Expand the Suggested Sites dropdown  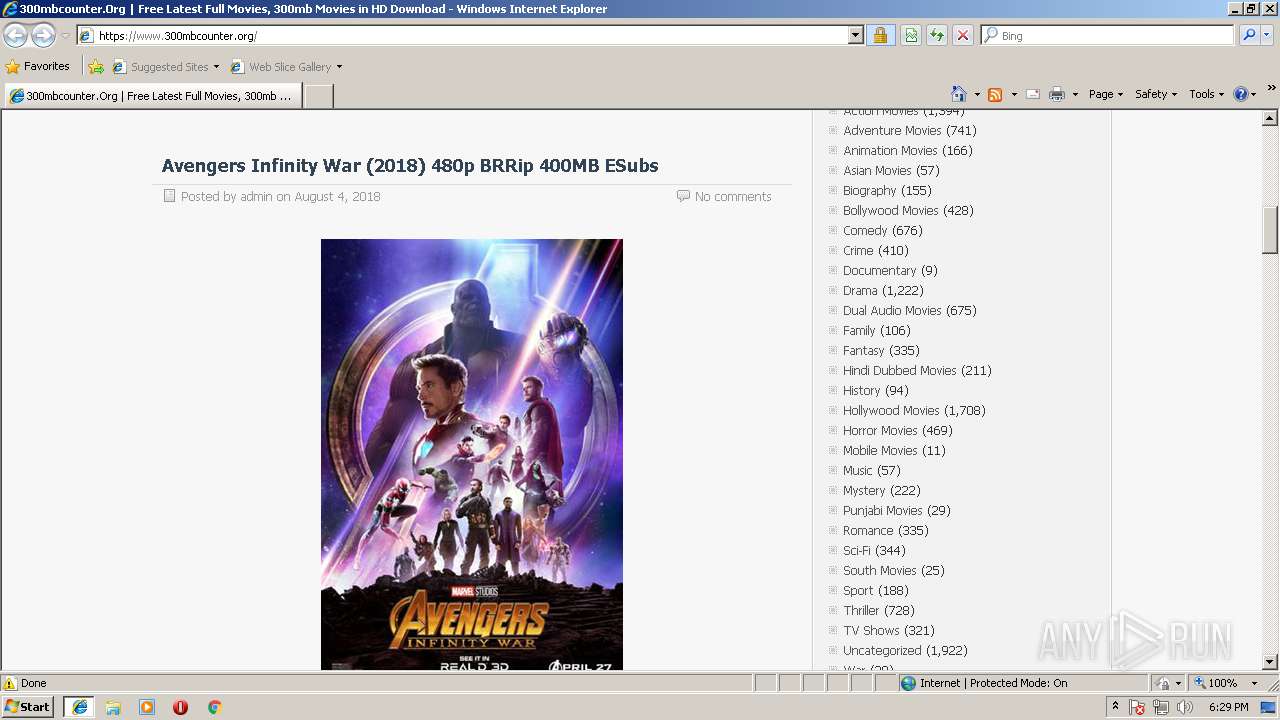216,67
